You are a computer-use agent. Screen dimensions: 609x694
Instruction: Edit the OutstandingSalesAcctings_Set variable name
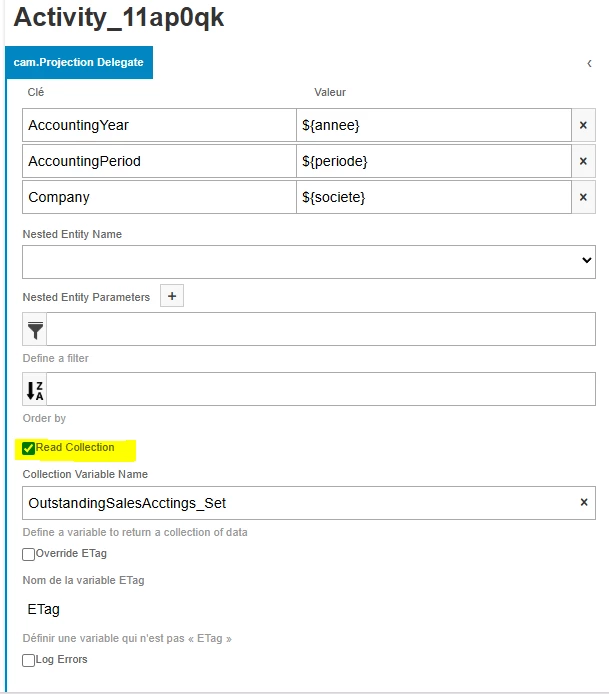tap(295, 503)
